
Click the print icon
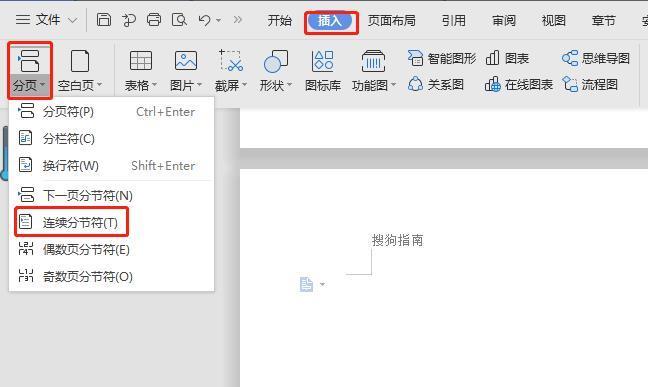tap(154, 19)
